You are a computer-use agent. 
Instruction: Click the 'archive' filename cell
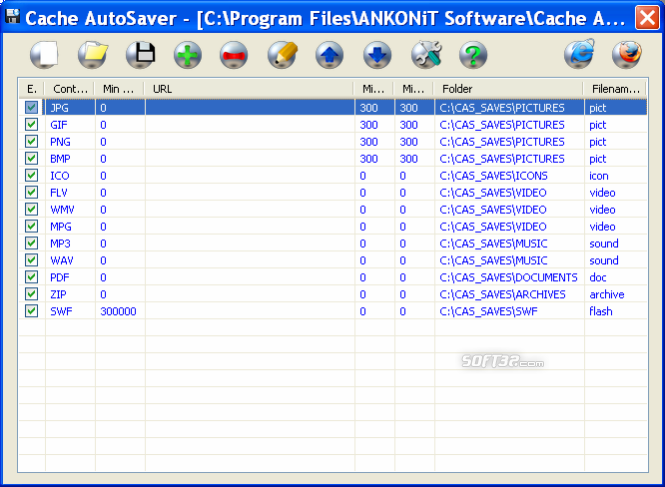coord(616,294)
